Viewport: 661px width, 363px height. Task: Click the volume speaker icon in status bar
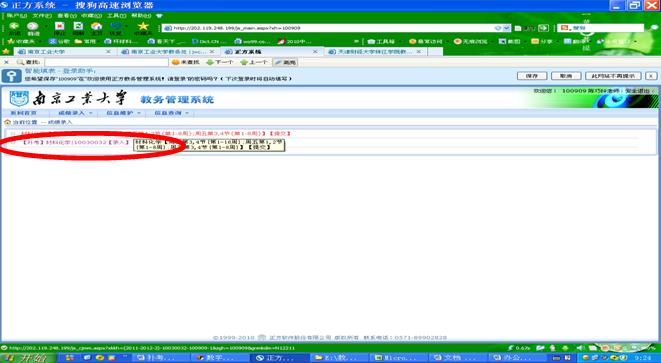click(580, 348)
